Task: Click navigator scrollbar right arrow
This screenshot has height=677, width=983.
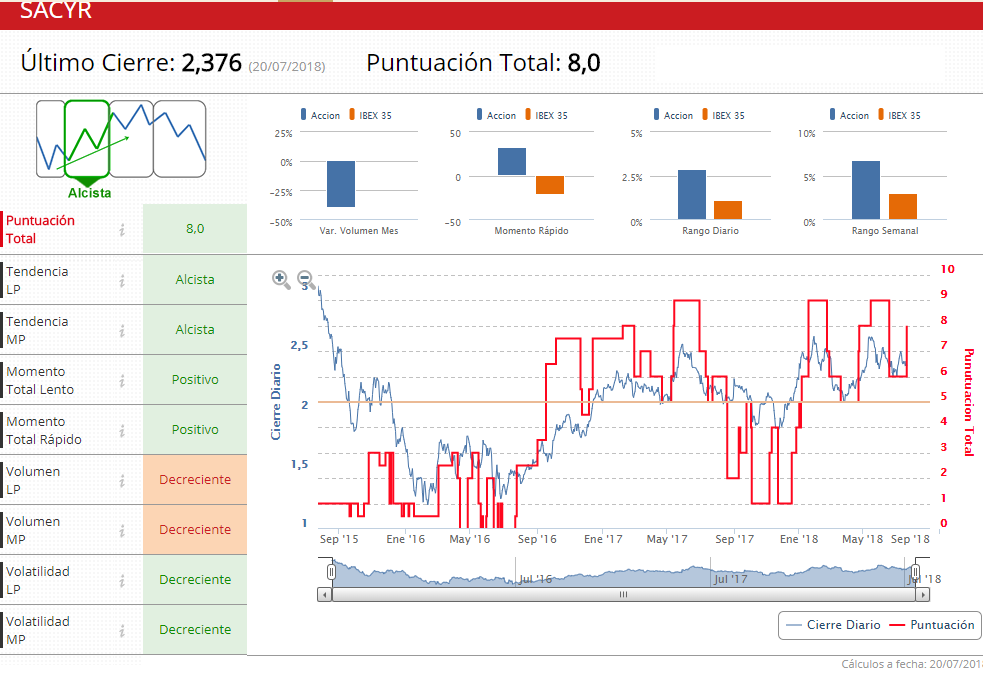Action: [923, 594]
